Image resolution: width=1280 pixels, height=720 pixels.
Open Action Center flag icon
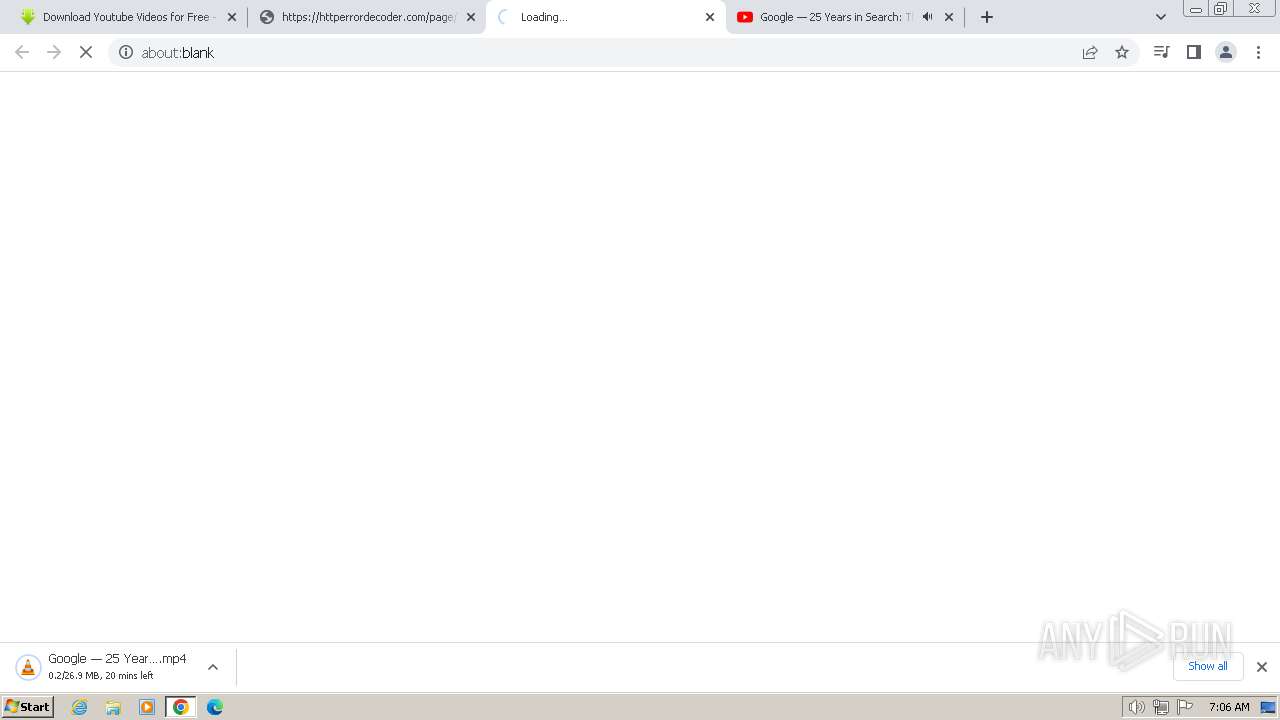coord(1185,707)
